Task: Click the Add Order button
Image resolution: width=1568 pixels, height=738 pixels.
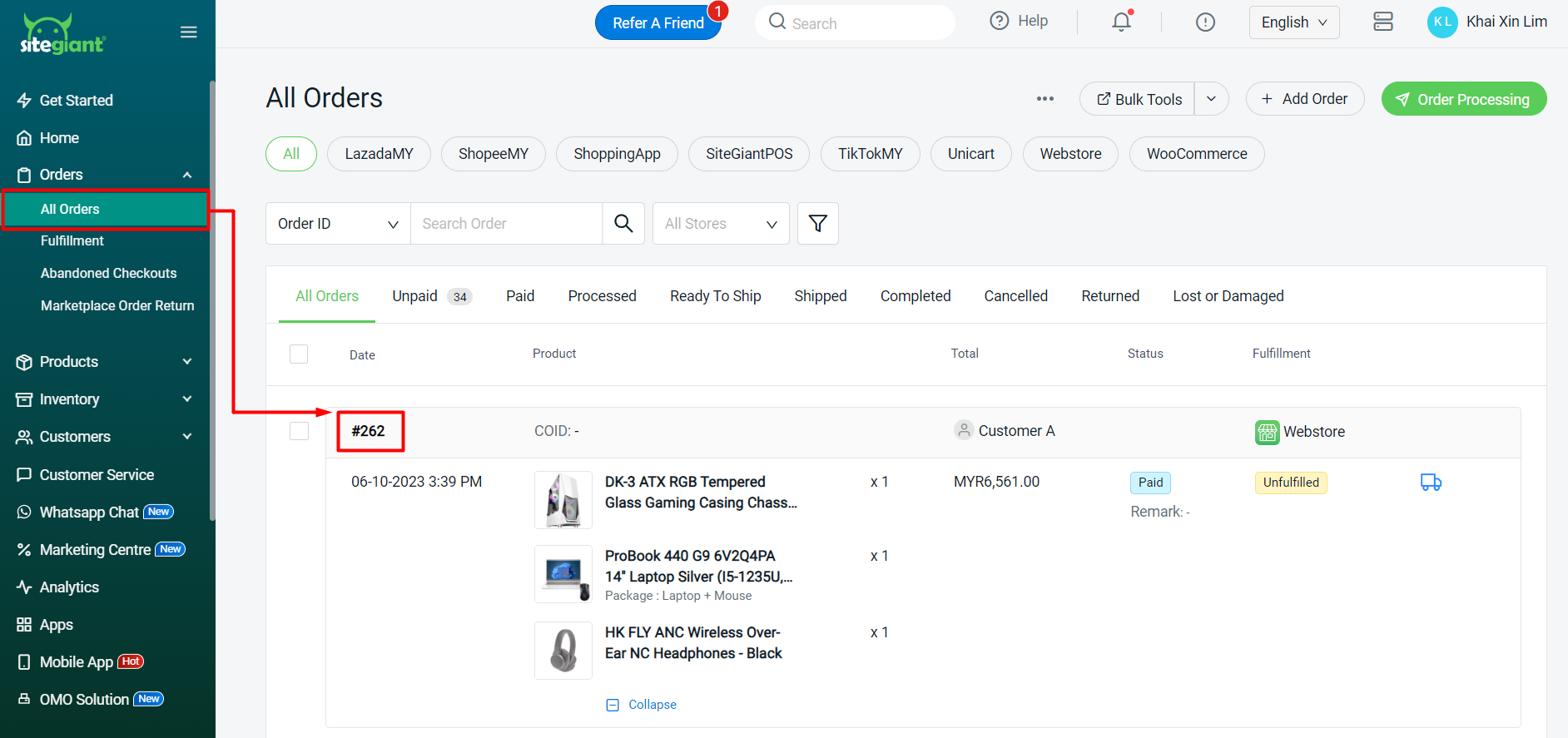Action: point(1305,99)
